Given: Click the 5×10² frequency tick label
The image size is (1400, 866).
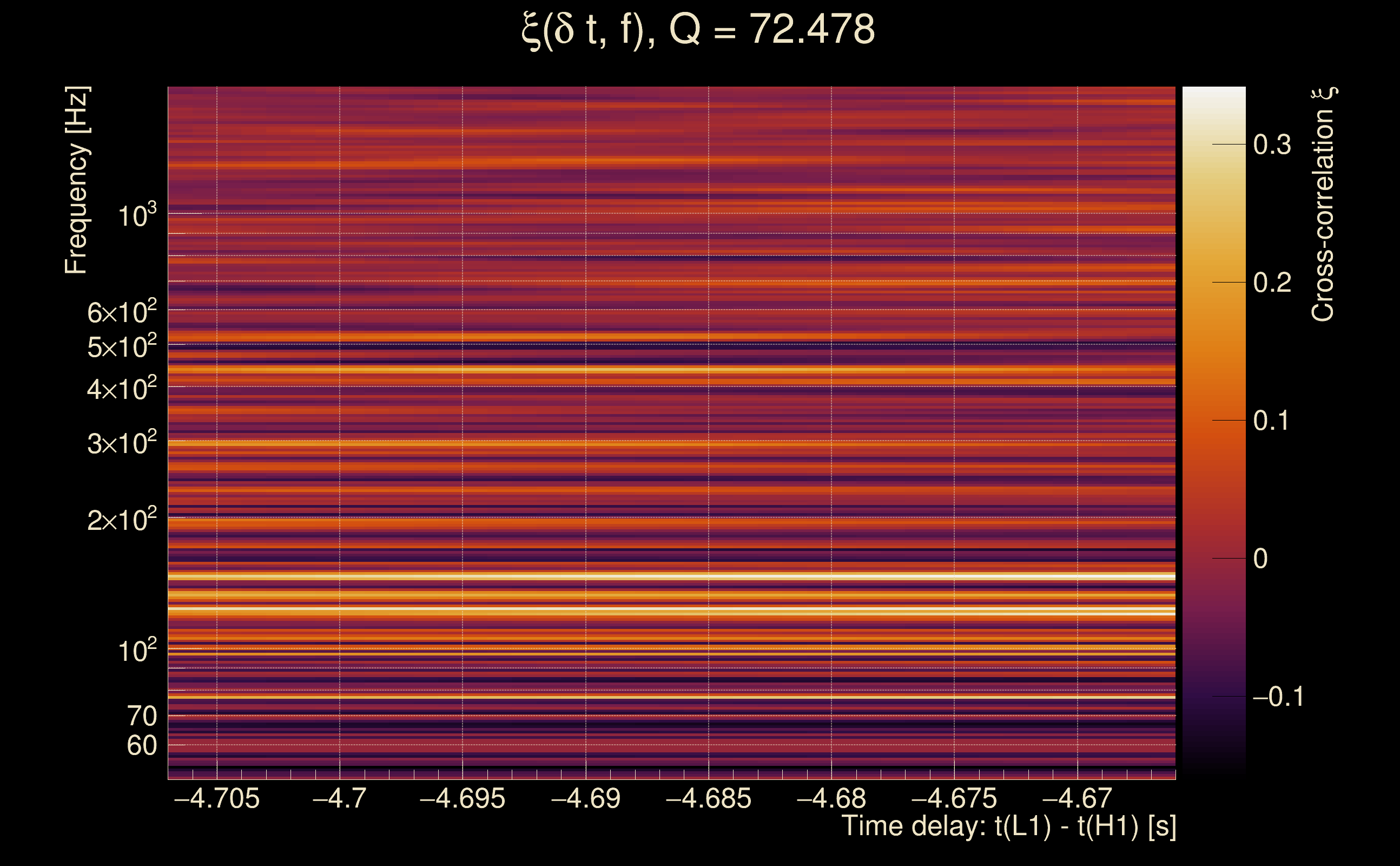Looking at the screenshot, I should [121, 346].
